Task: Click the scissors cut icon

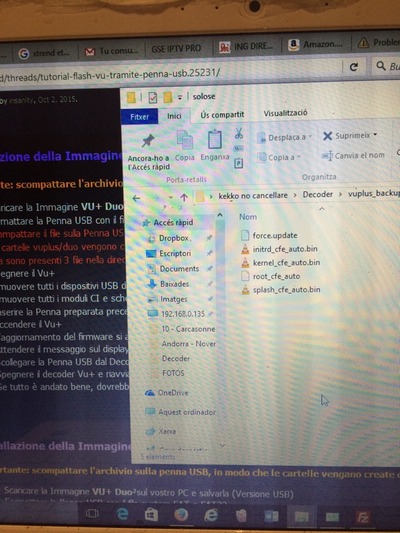Action: 239,133
